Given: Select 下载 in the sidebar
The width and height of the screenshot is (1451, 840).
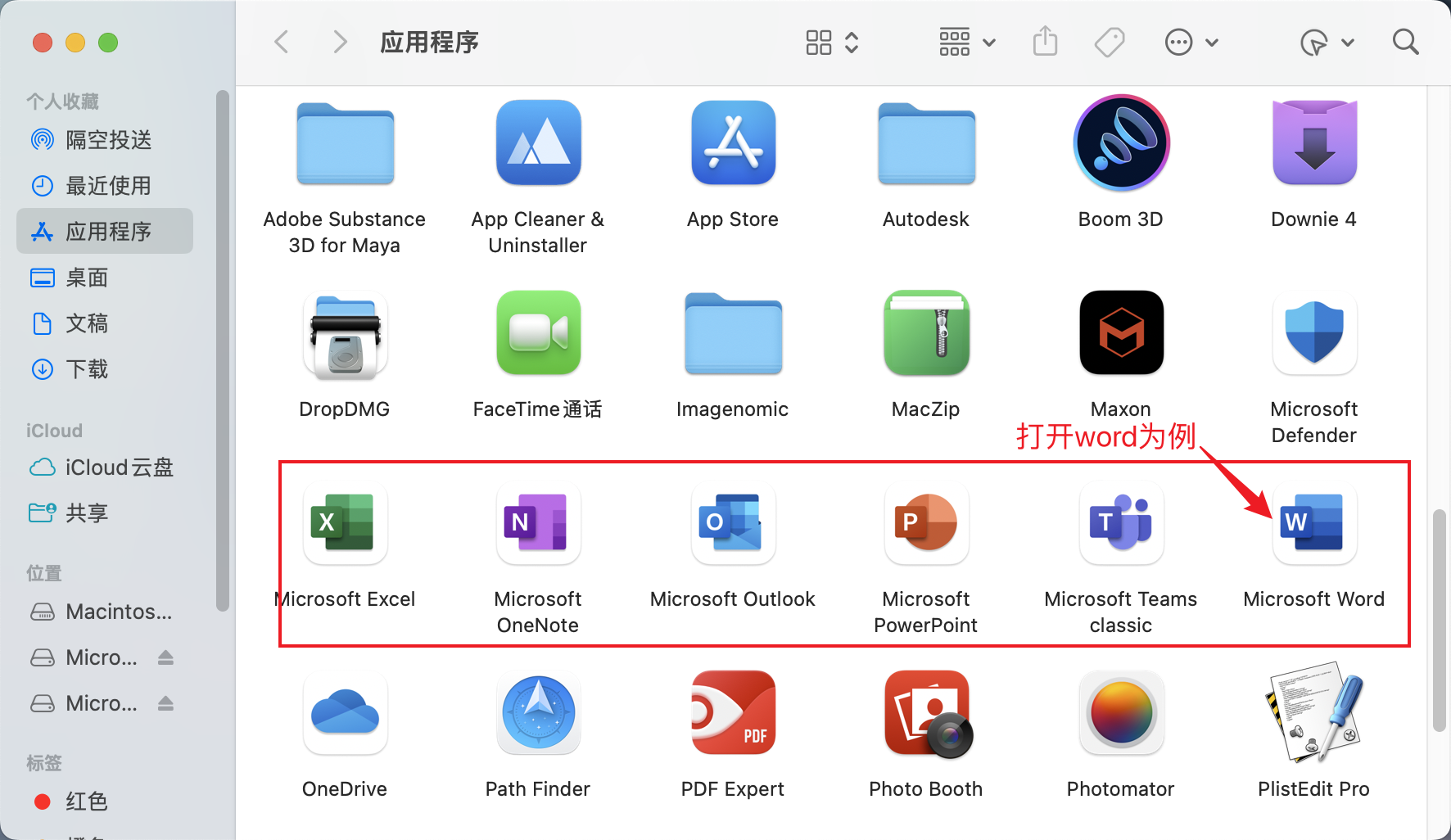Looking at the screenshot, I should (105, 369).
